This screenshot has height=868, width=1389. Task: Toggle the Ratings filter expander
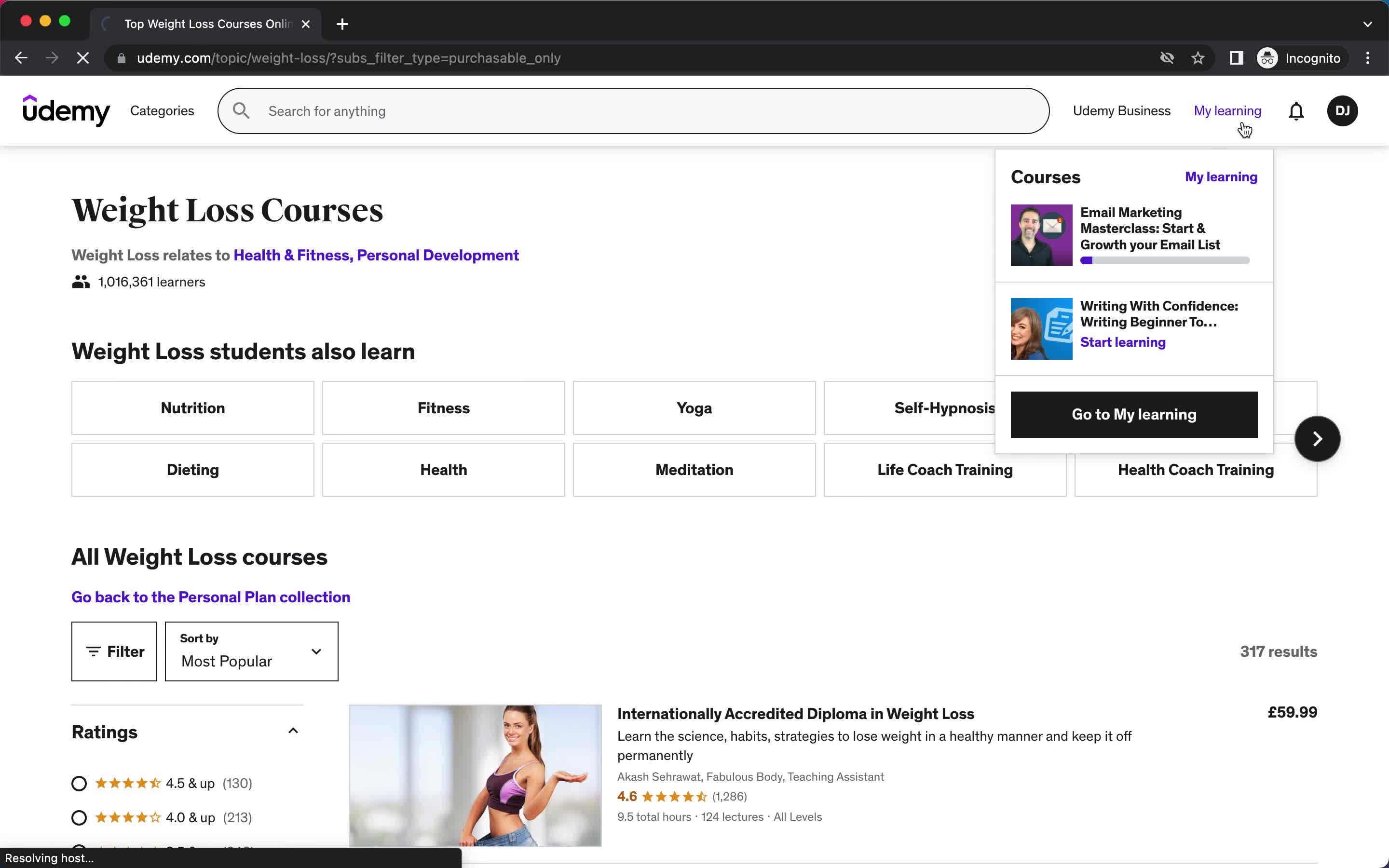pyautogui.click(x=293, y=730)
